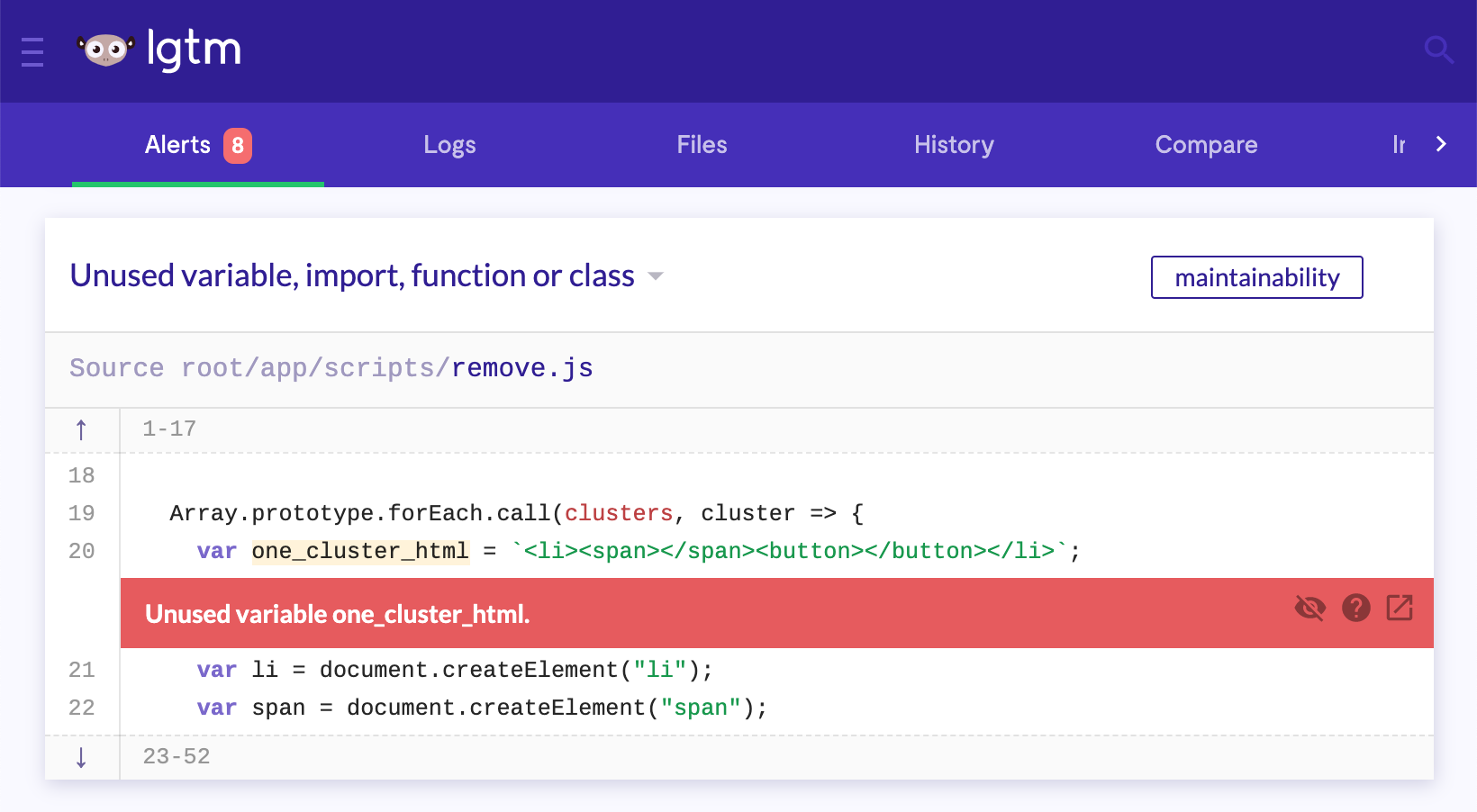Open search with the magnifier icon
This screenshot has height=812, width=1477.
tap(1439, 50)
